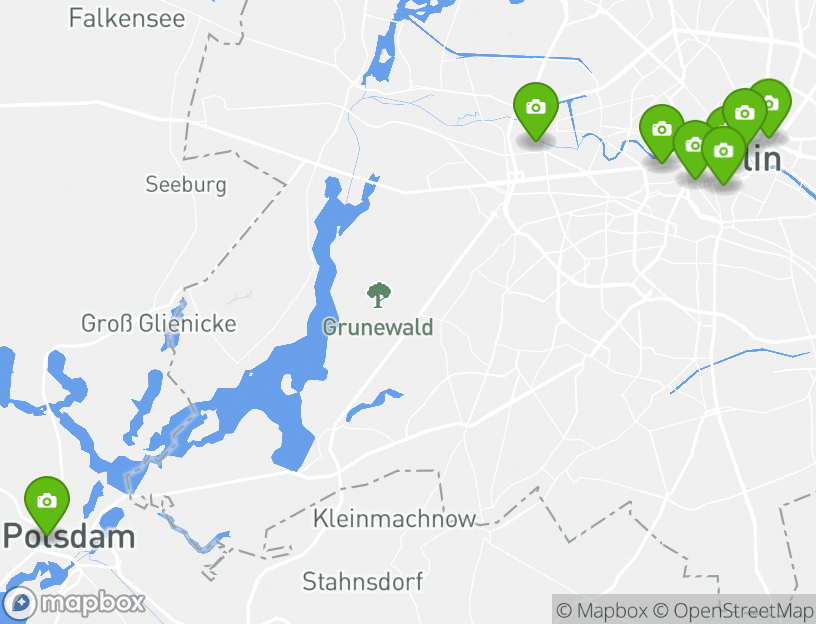This screenshot has width=816, height=624.
Task: Select the isolated camera marker west of Berlin cluster
Action: pos(536,111)
